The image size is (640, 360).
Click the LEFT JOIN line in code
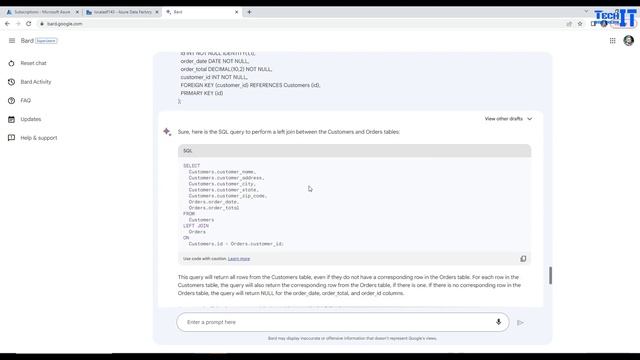[x=196, y=226]
